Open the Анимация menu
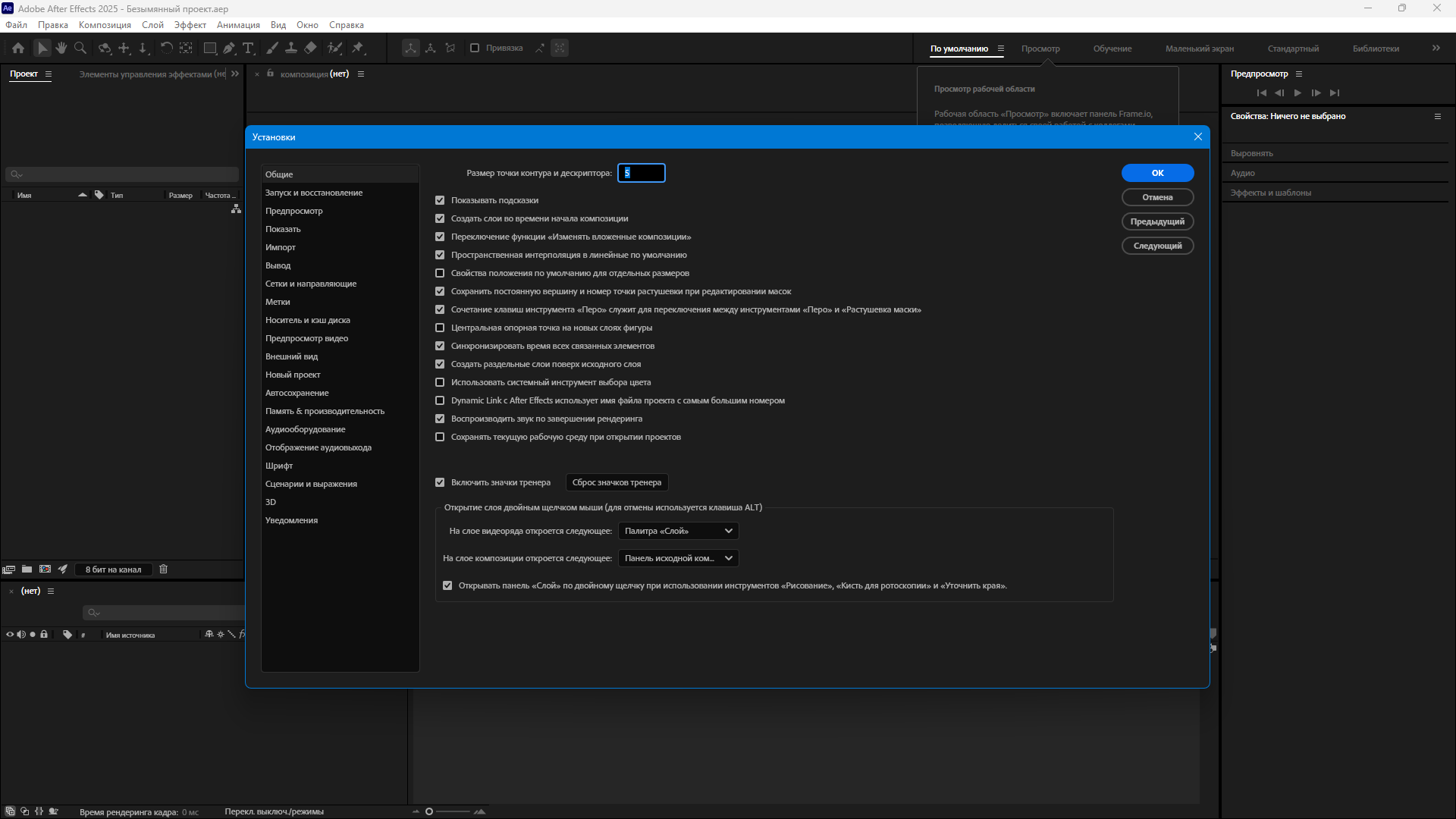This screenshot has height=819, width=1456. (238, 25)
